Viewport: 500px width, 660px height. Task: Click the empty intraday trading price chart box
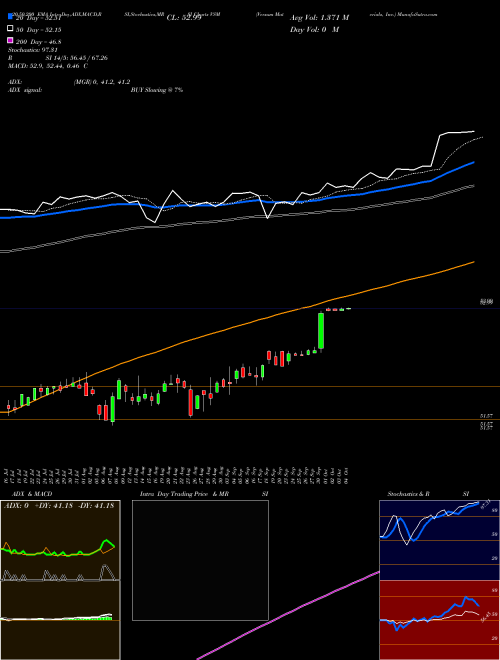200,560
